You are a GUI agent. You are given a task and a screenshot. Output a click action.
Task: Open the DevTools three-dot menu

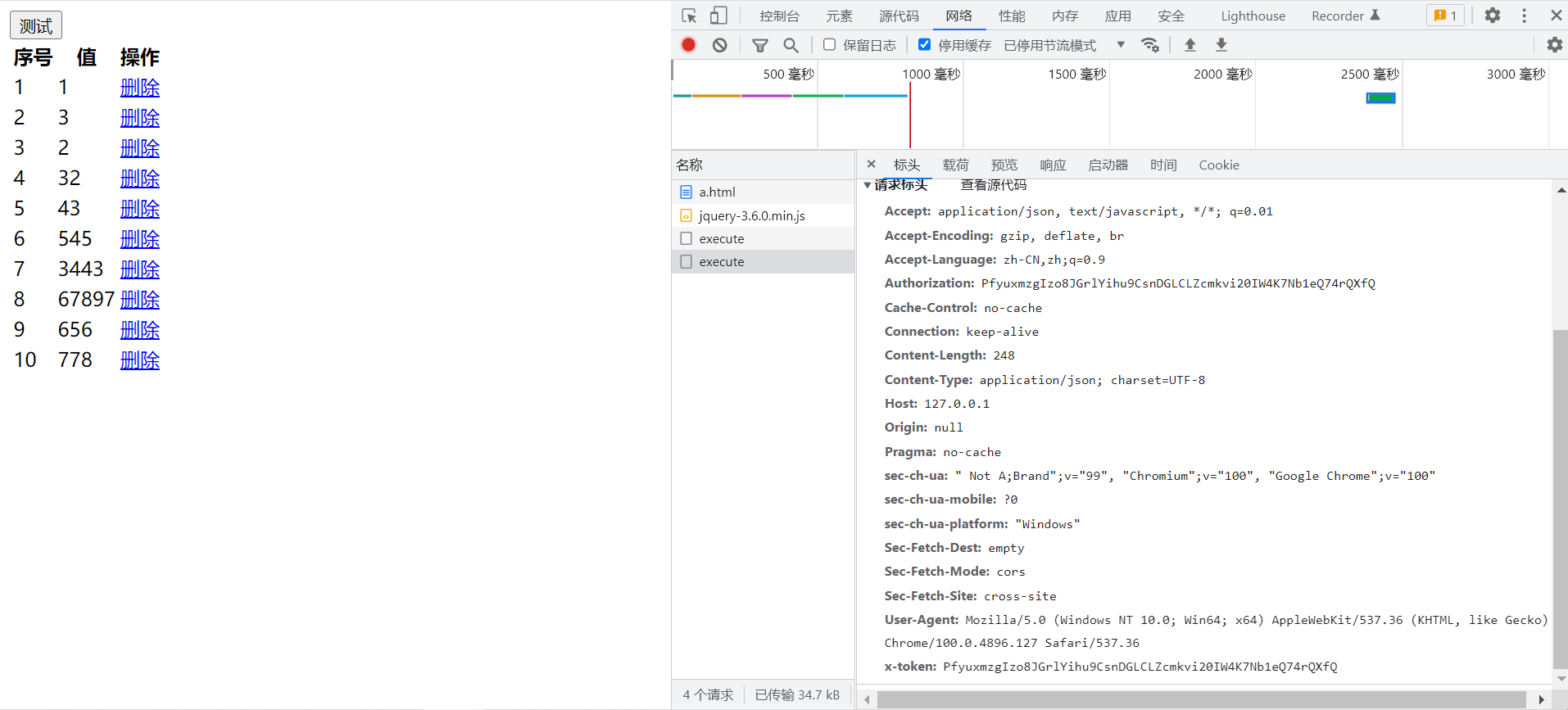point(1525,16)
